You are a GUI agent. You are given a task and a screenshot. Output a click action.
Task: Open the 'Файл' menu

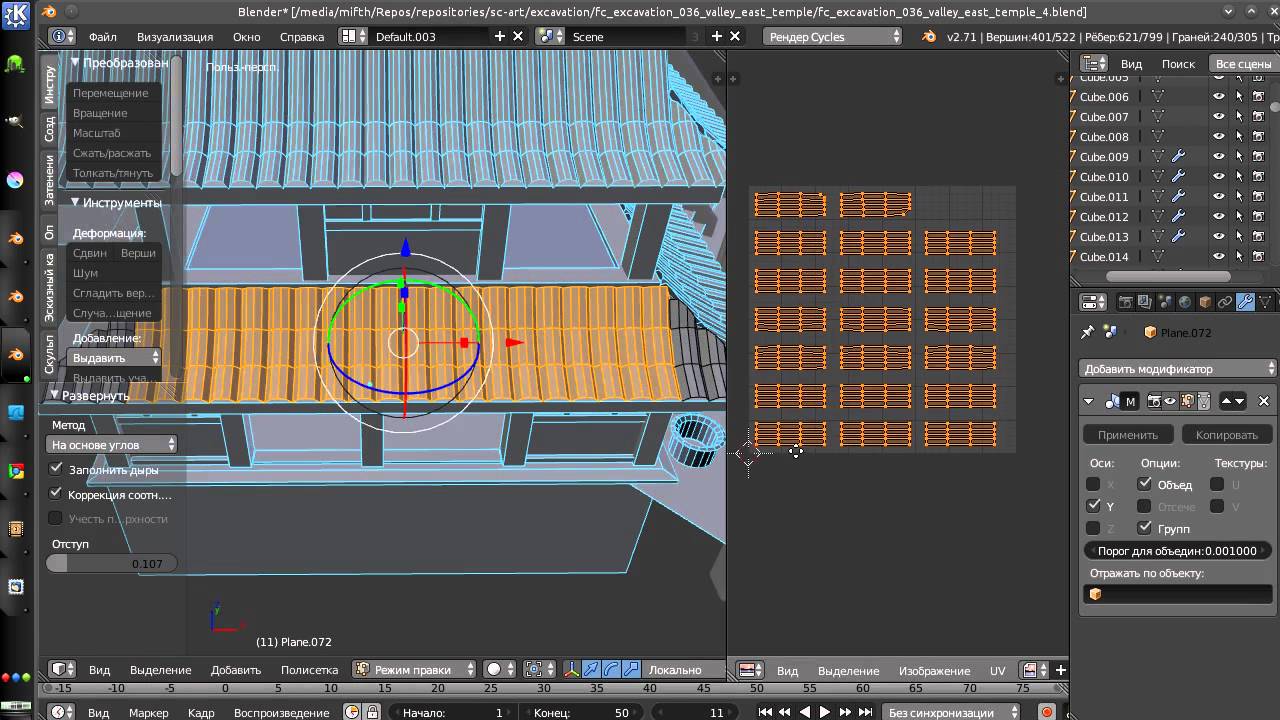[103, 36]
